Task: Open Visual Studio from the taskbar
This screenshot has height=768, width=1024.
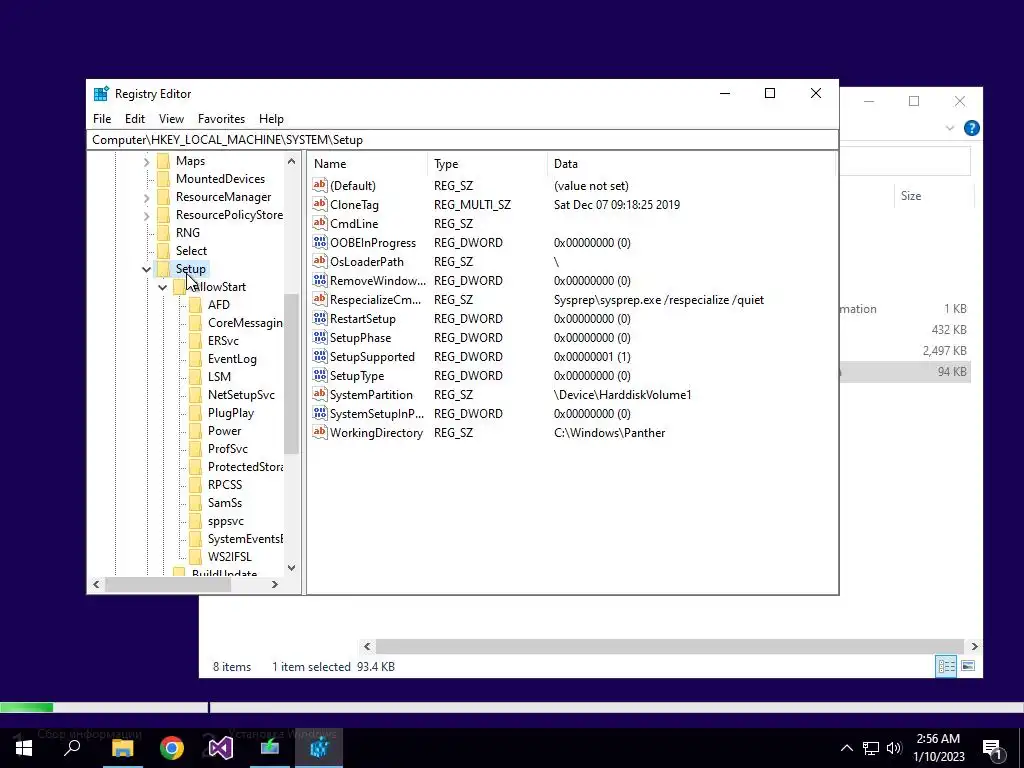Action: pos(221,748)
